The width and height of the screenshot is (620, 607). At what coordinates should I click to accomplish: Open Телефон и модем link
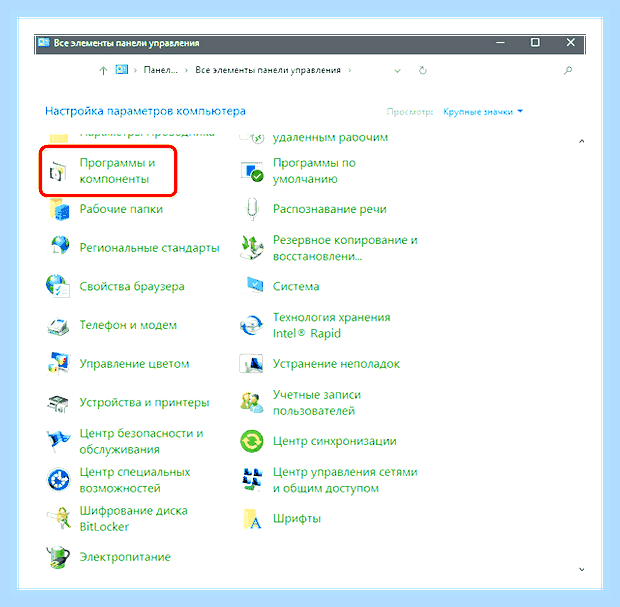pyautogui.click(x=128, y=325)
